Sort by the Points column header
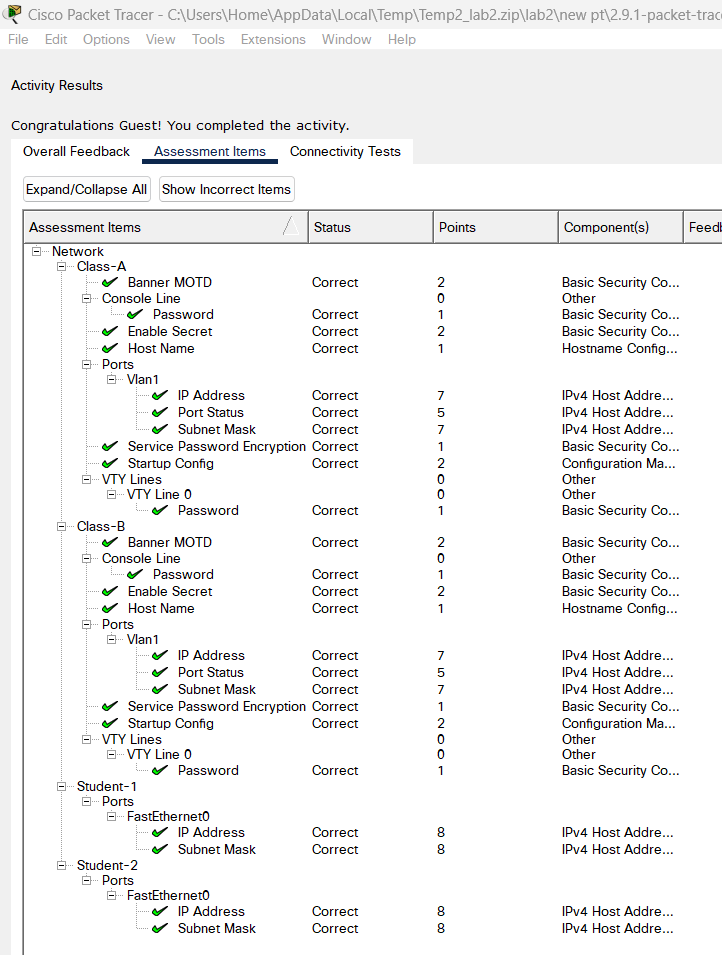The image size is (722, 955). tap(495, 227)
